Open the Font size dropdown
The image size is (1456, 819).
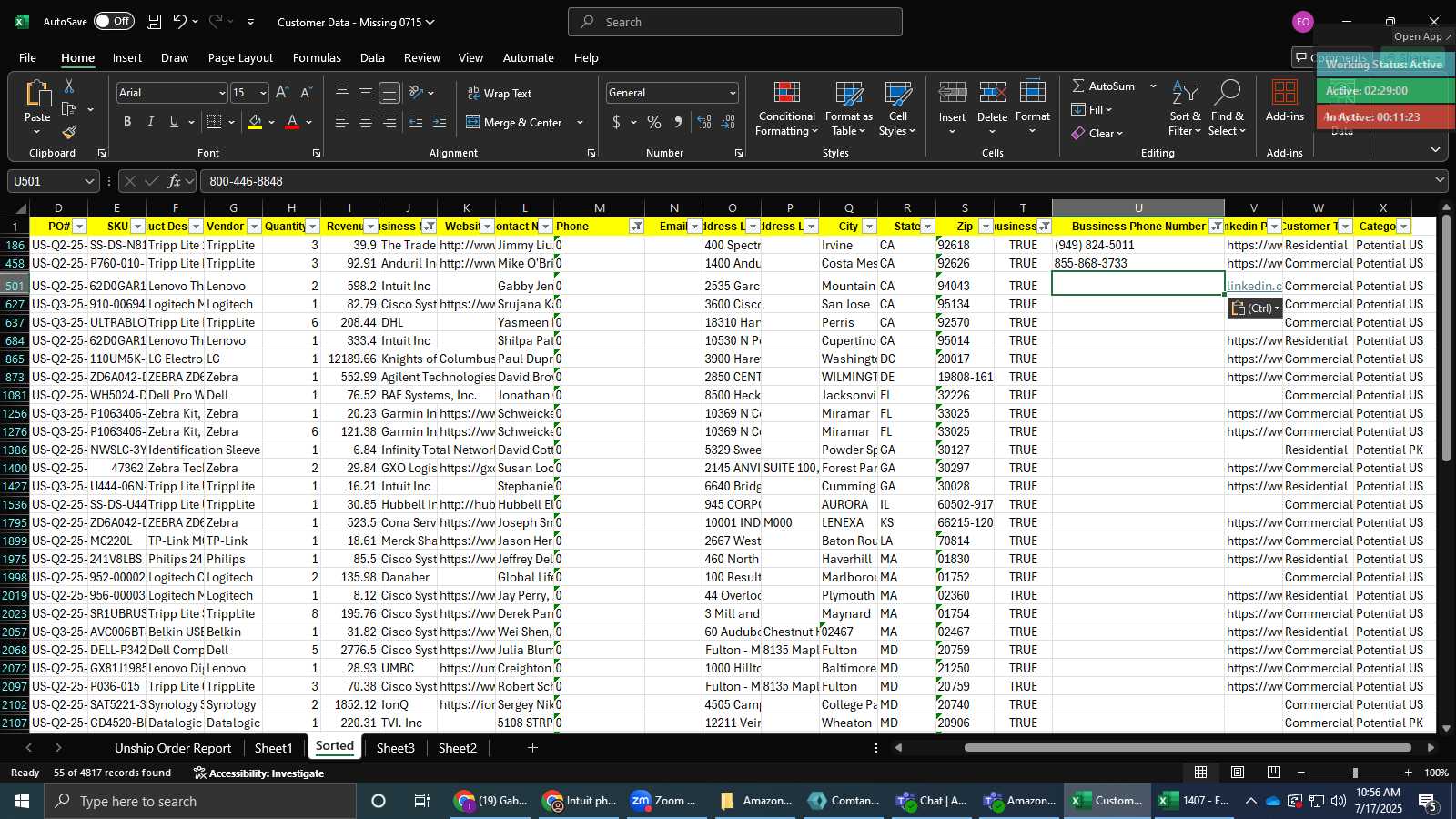[x=263, y=93]
